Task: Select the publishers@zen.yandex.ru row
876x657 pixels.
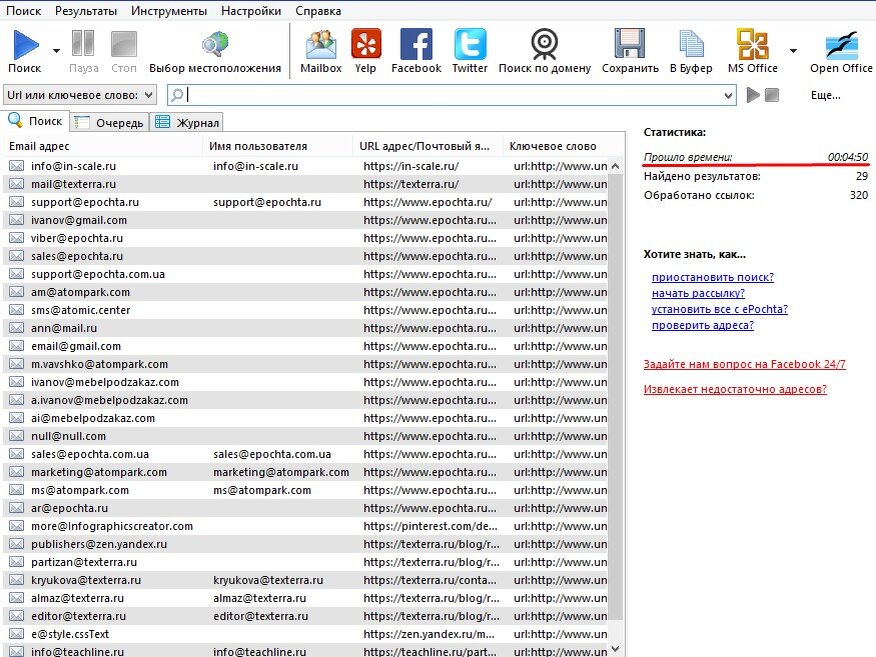Action: point(306,544)
